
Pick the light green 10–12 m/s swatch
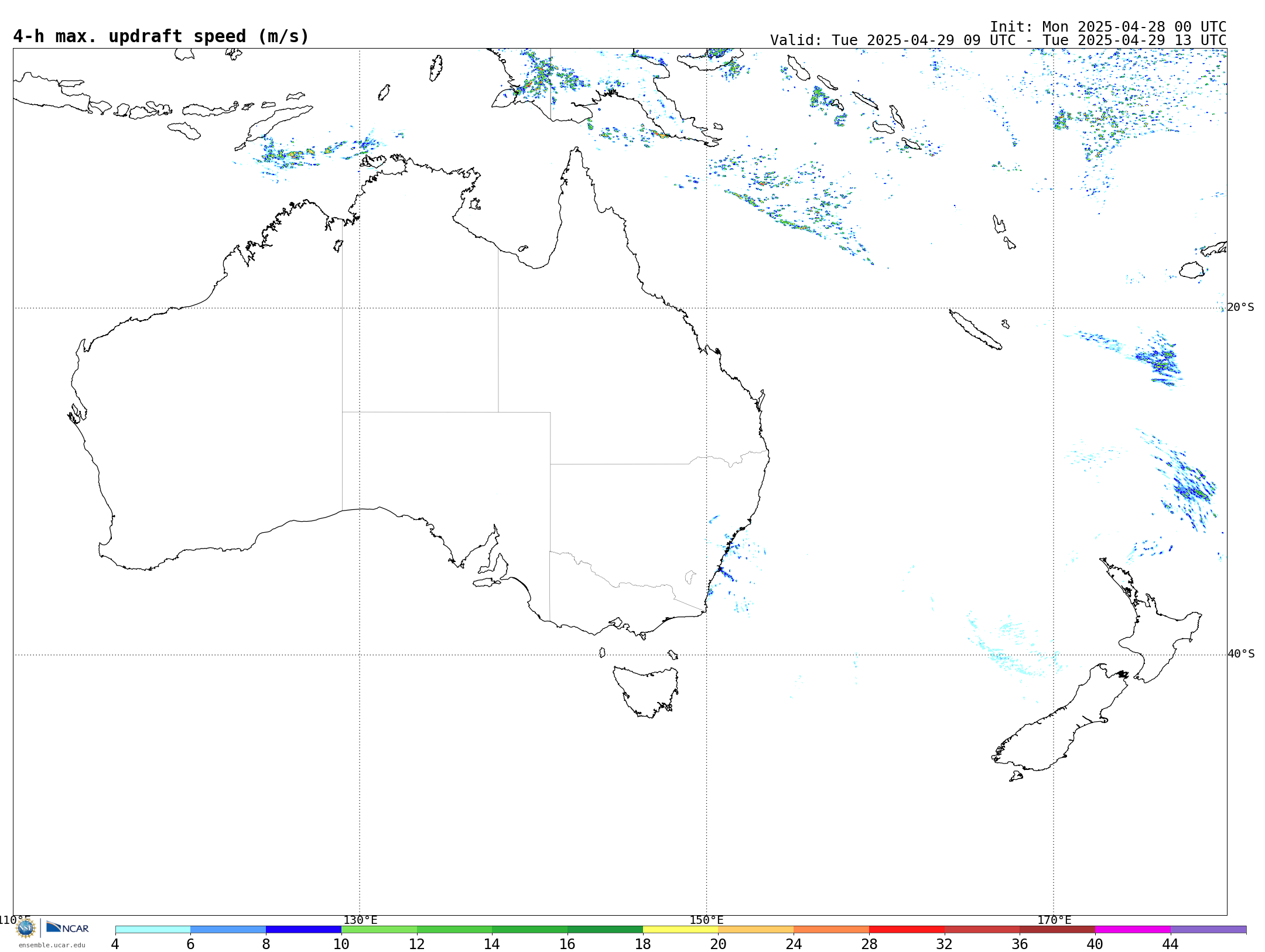[x=379, y=929]
